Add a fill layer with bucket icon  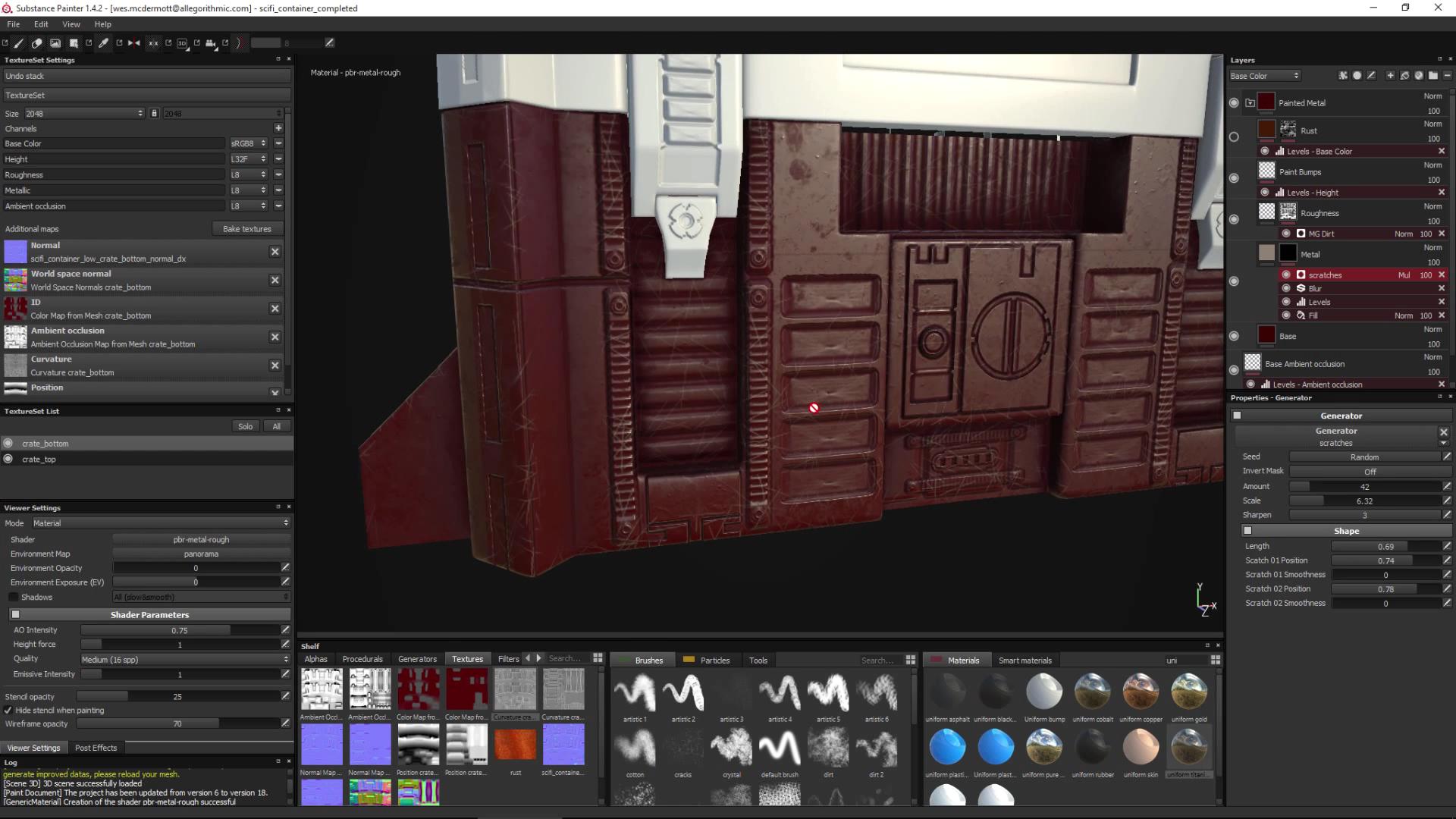coord(1404,76)
